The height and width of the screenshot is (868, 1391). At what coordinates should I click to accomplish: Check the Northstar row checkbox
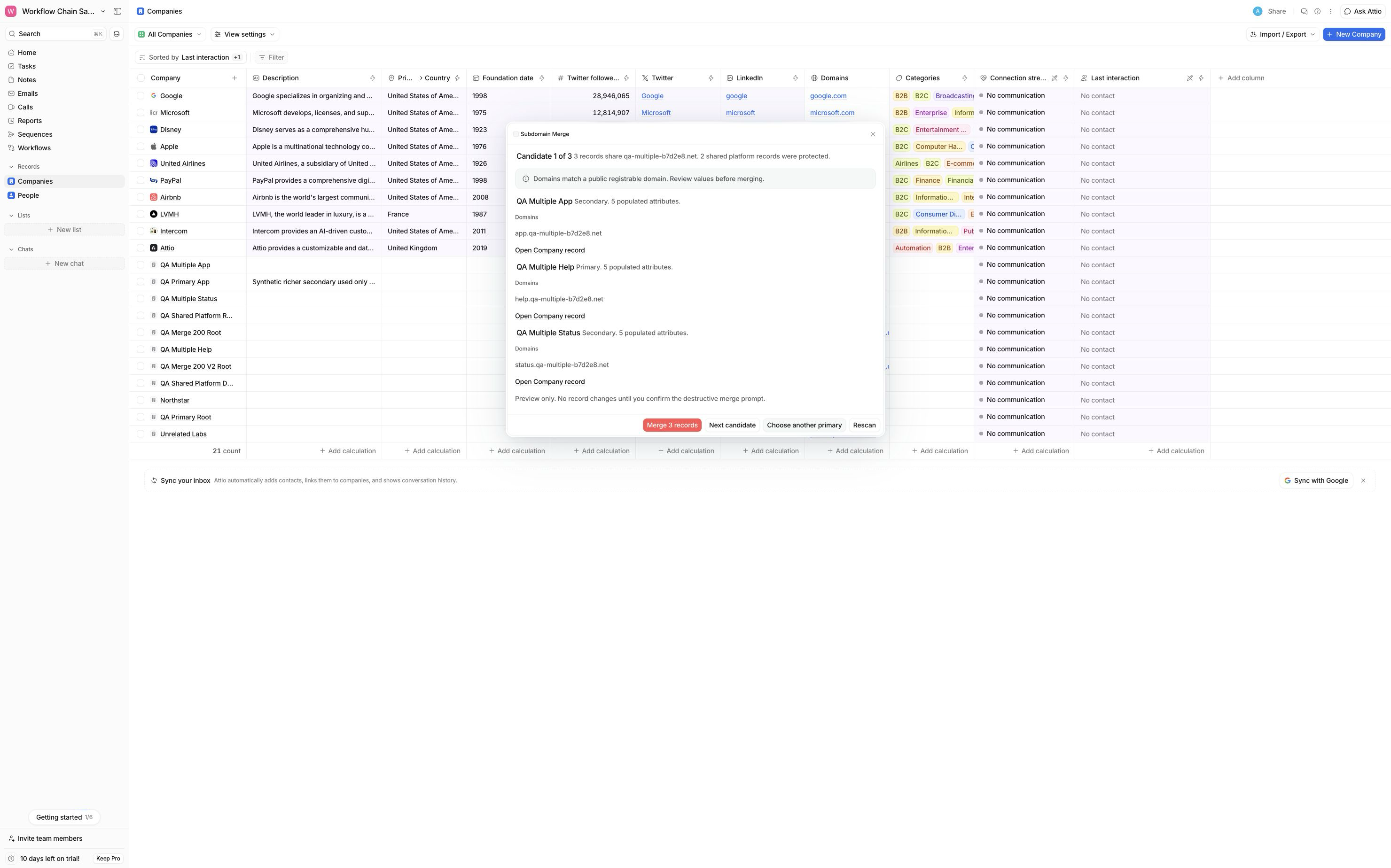click(141, 400)
